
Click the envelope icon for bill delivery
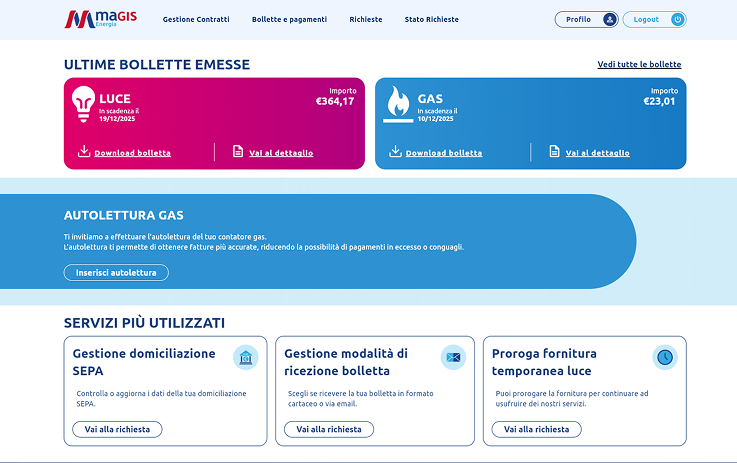(x=453, y=357)
